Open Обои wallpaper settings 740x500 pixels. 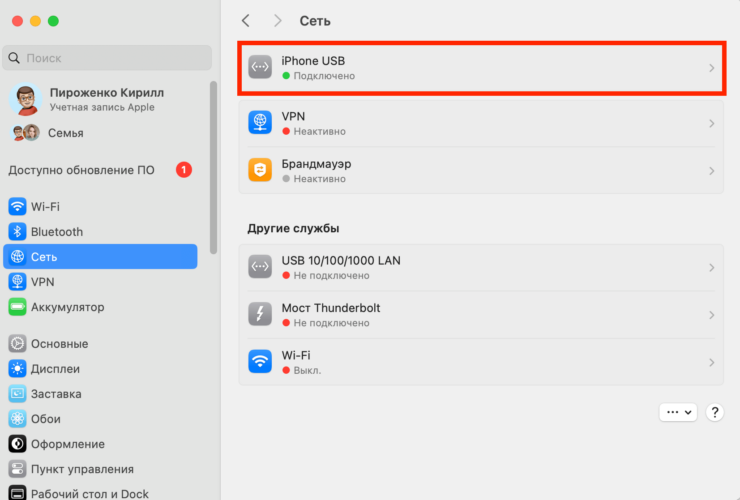click(x=45, y=419)
